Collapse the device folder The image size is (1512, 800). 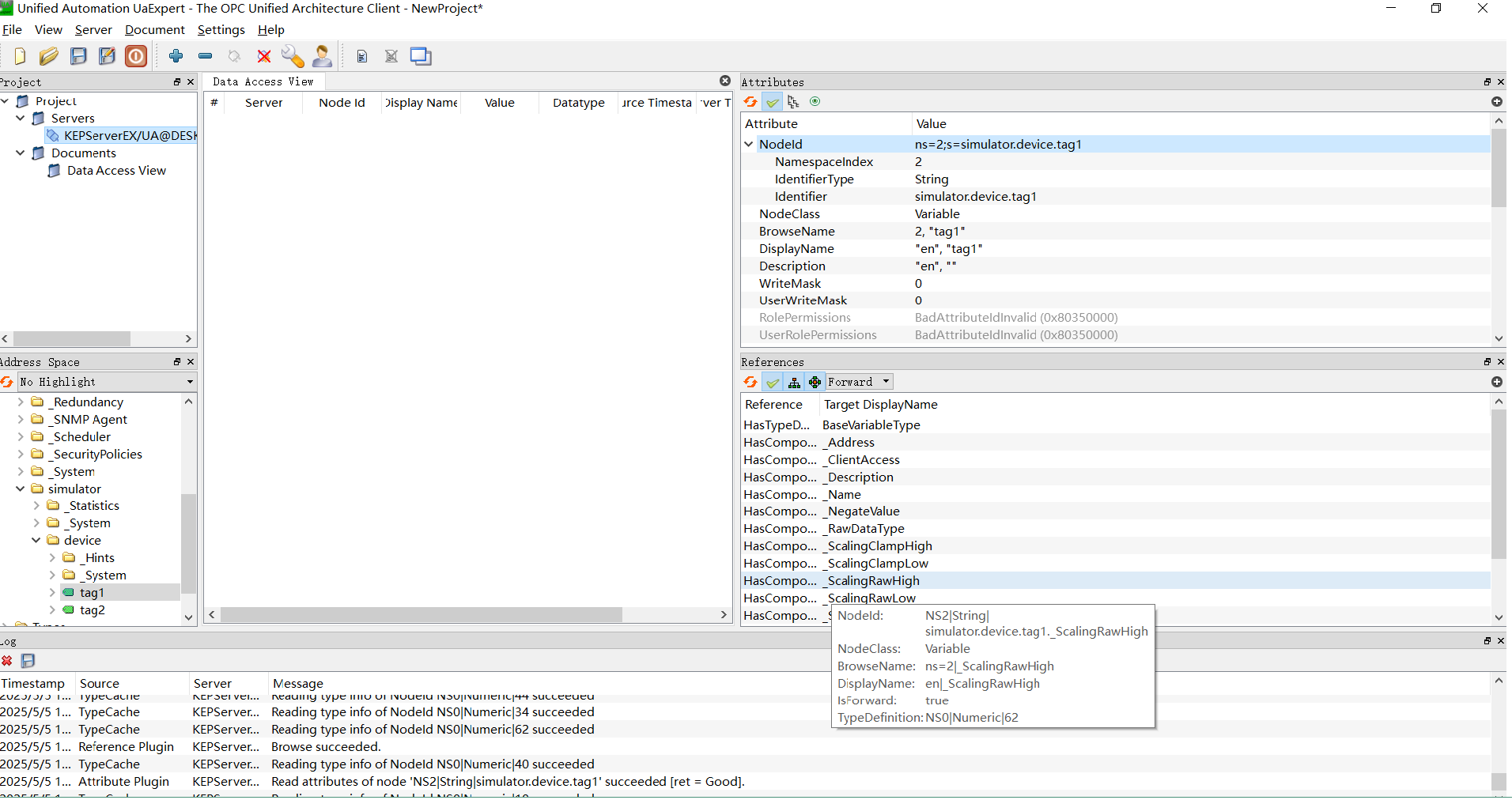coord(36,541)
